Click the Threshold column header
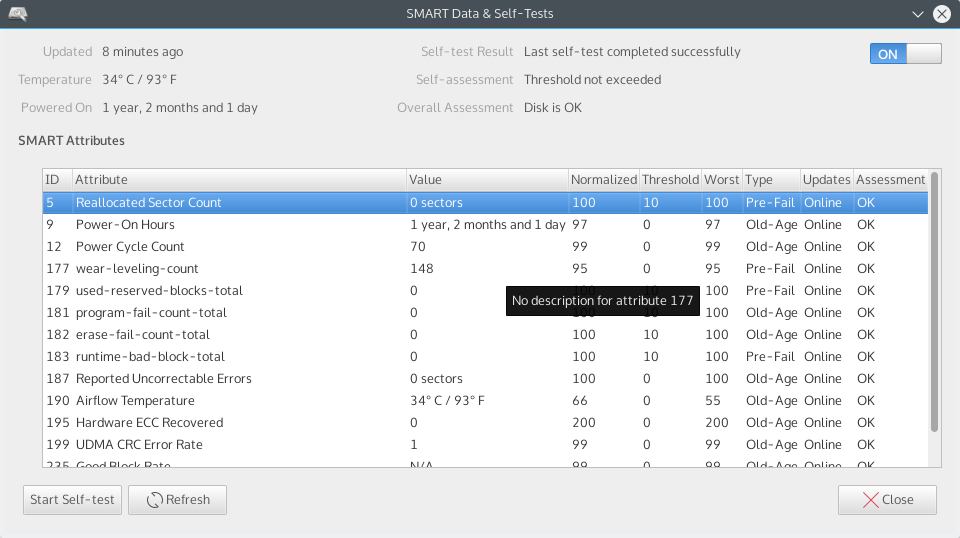 point(670,180)
